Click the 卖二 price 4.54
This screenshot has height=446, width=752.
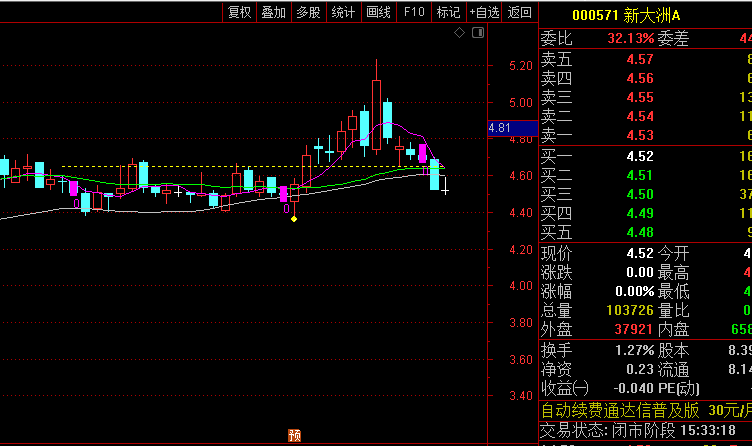pyautogui.click(x=640, y=117)
